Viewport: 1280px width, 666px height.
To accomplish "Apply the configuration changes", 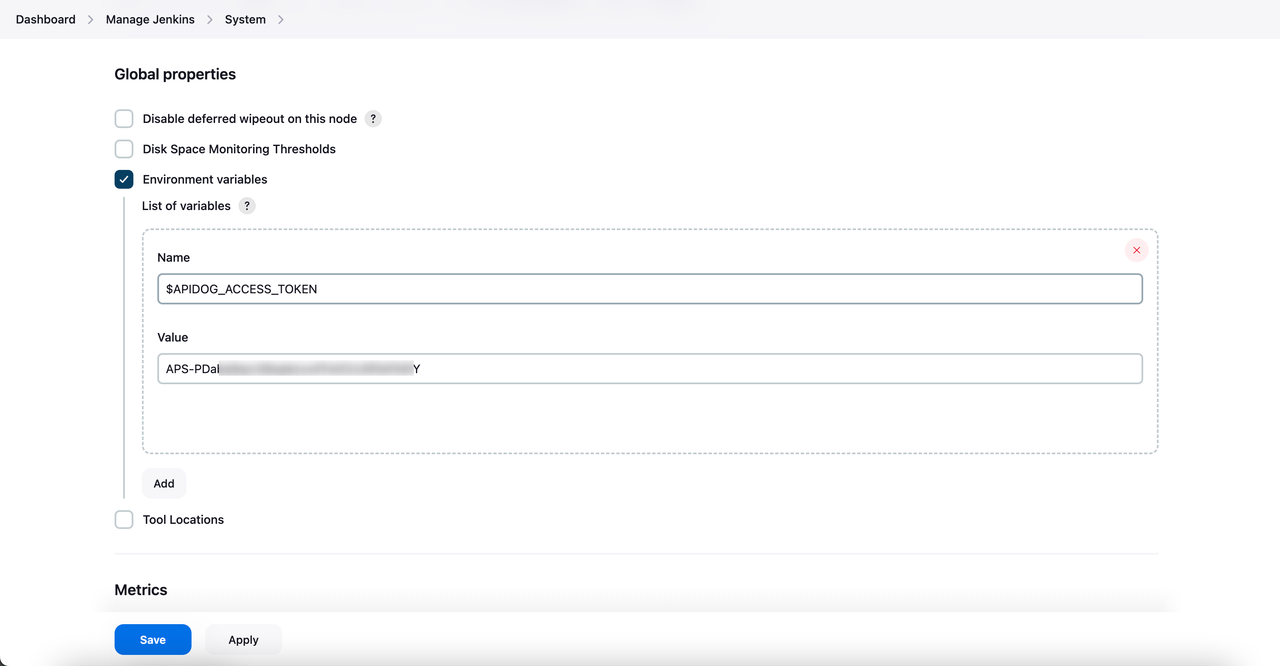I will pos(243,640).
